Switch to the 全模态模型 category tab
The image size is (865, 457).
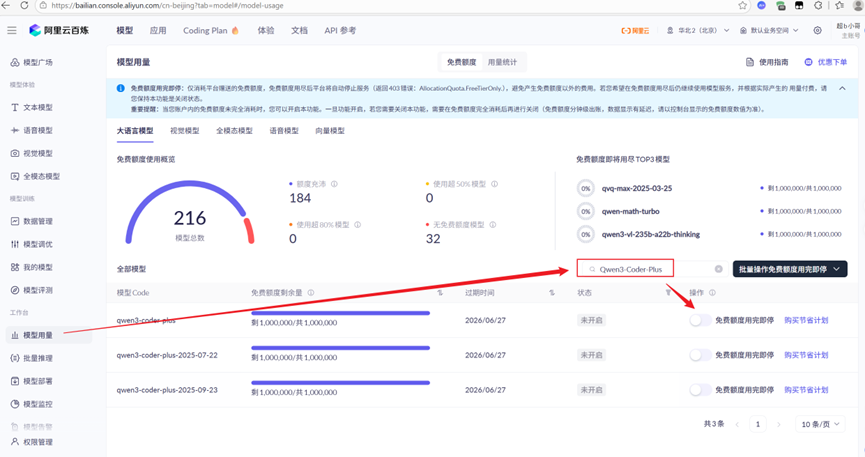[x=234, y=131]
